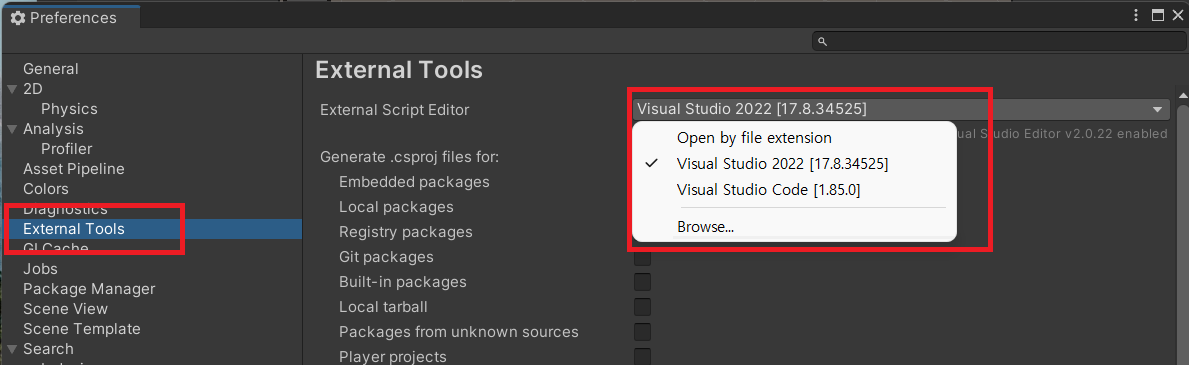
Task: Toggle Packages from unknown sources checkbox
Action: click(642, 332)
